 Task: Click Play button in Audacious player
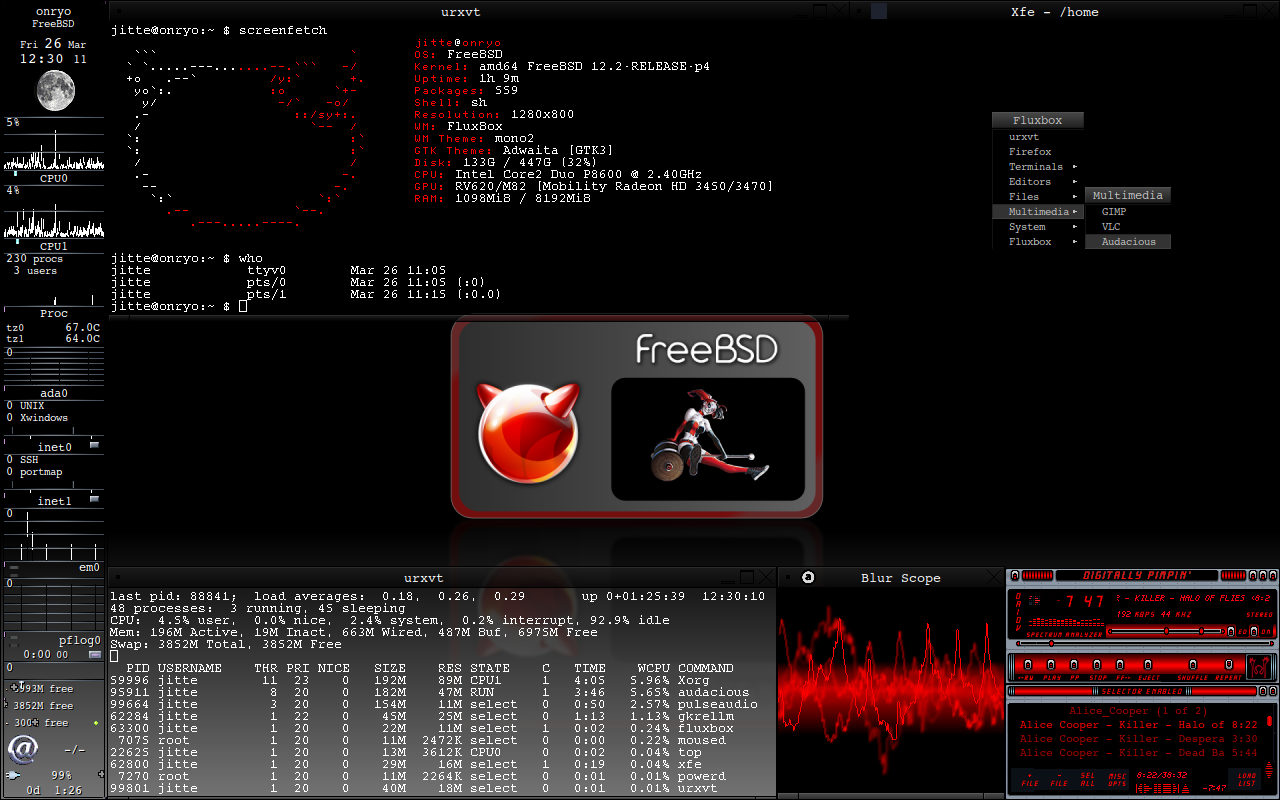click(x=1051, y=664)
